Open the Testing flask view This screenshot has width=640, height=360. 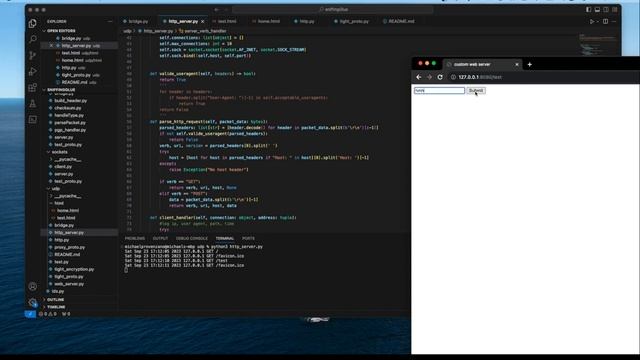(33, 103)
